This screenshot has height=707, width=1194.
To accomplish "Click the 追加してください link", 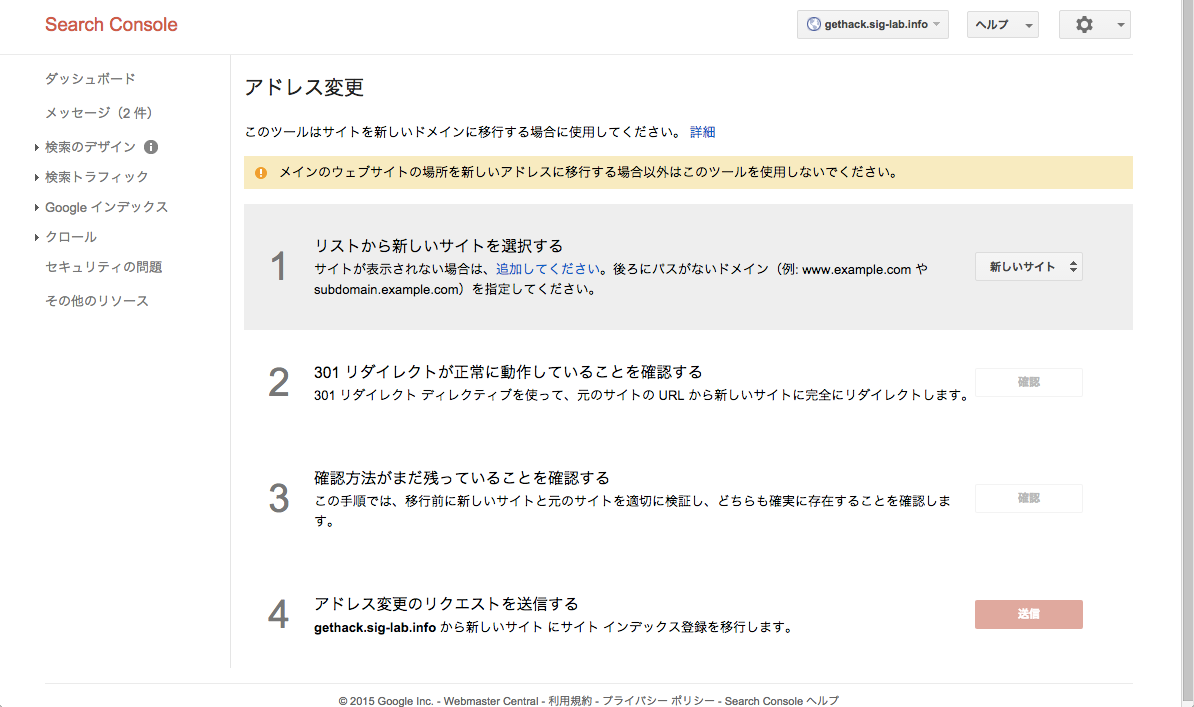I will 548,269.
